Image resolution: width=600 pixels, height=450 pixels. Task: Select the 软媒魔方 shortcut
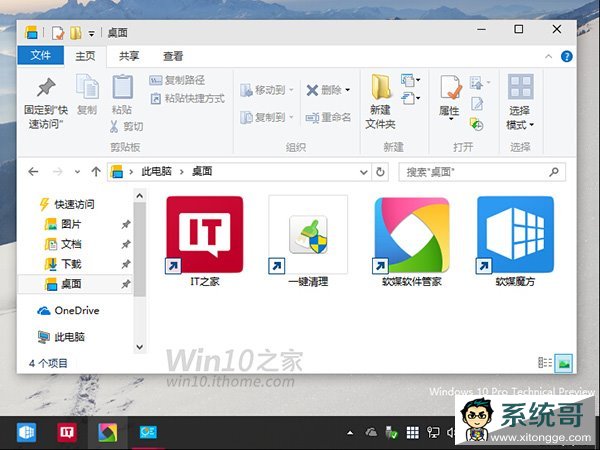(515, 241)
